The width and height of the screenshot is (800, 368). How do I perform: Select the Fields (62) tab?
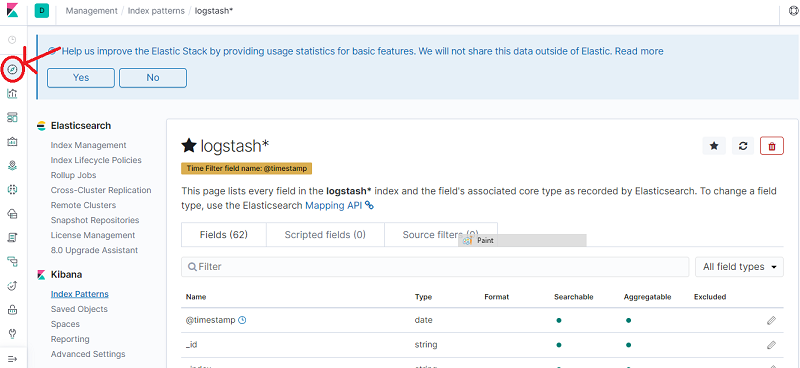223,235
